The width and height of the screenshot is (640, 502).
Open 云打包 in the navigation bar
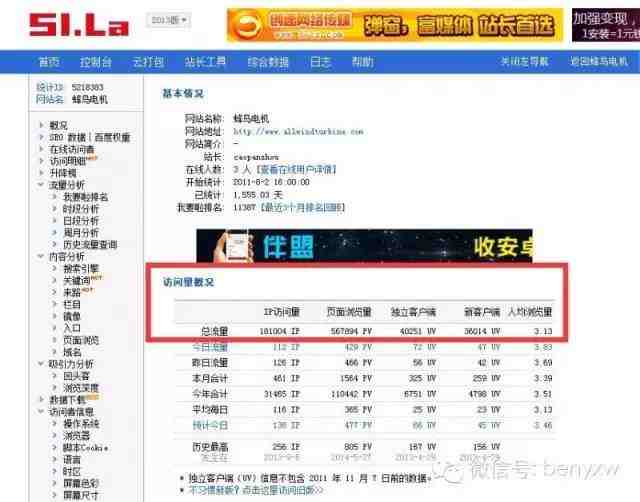[148, 62]
